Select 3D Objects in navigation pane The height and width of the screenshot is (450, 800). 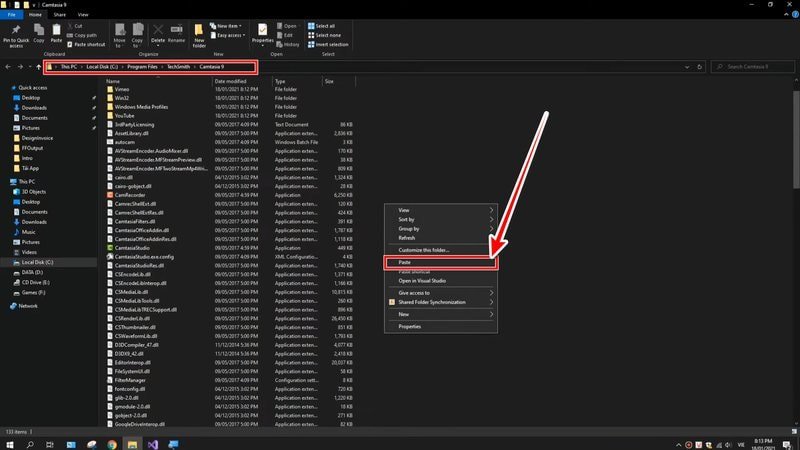tap(33, 192)
